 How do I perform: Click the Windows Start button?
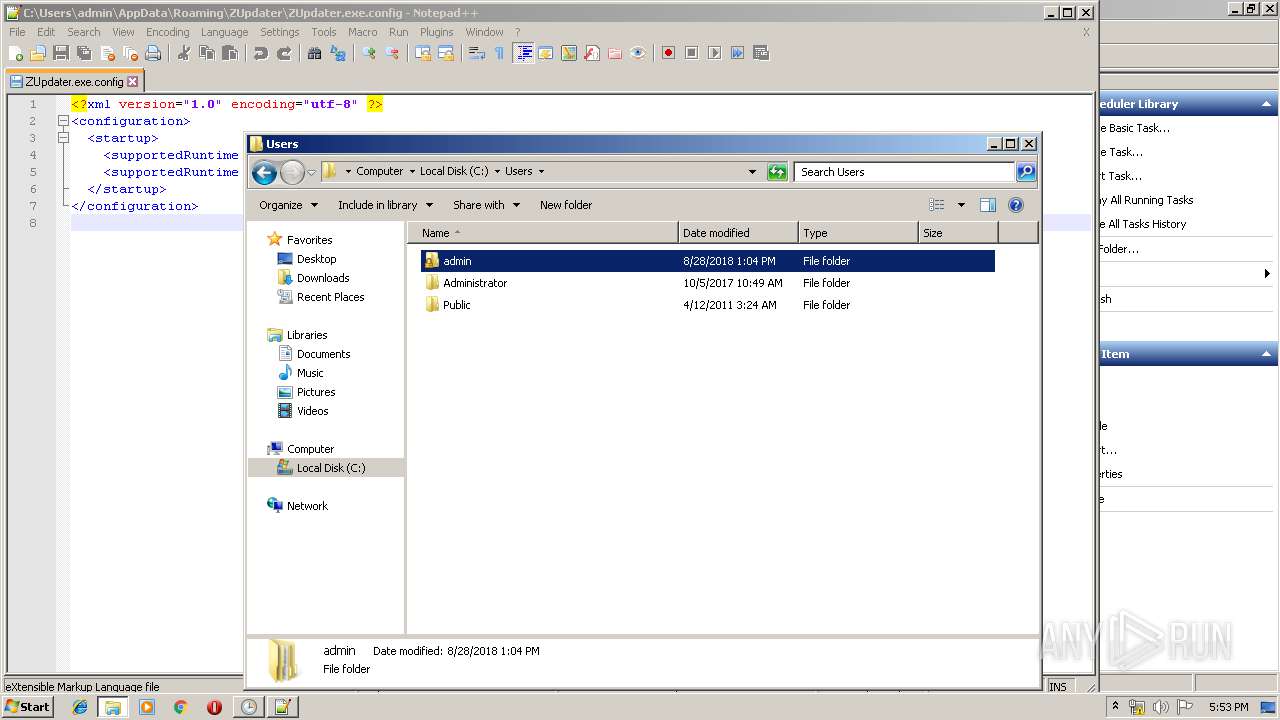[28, 706]
